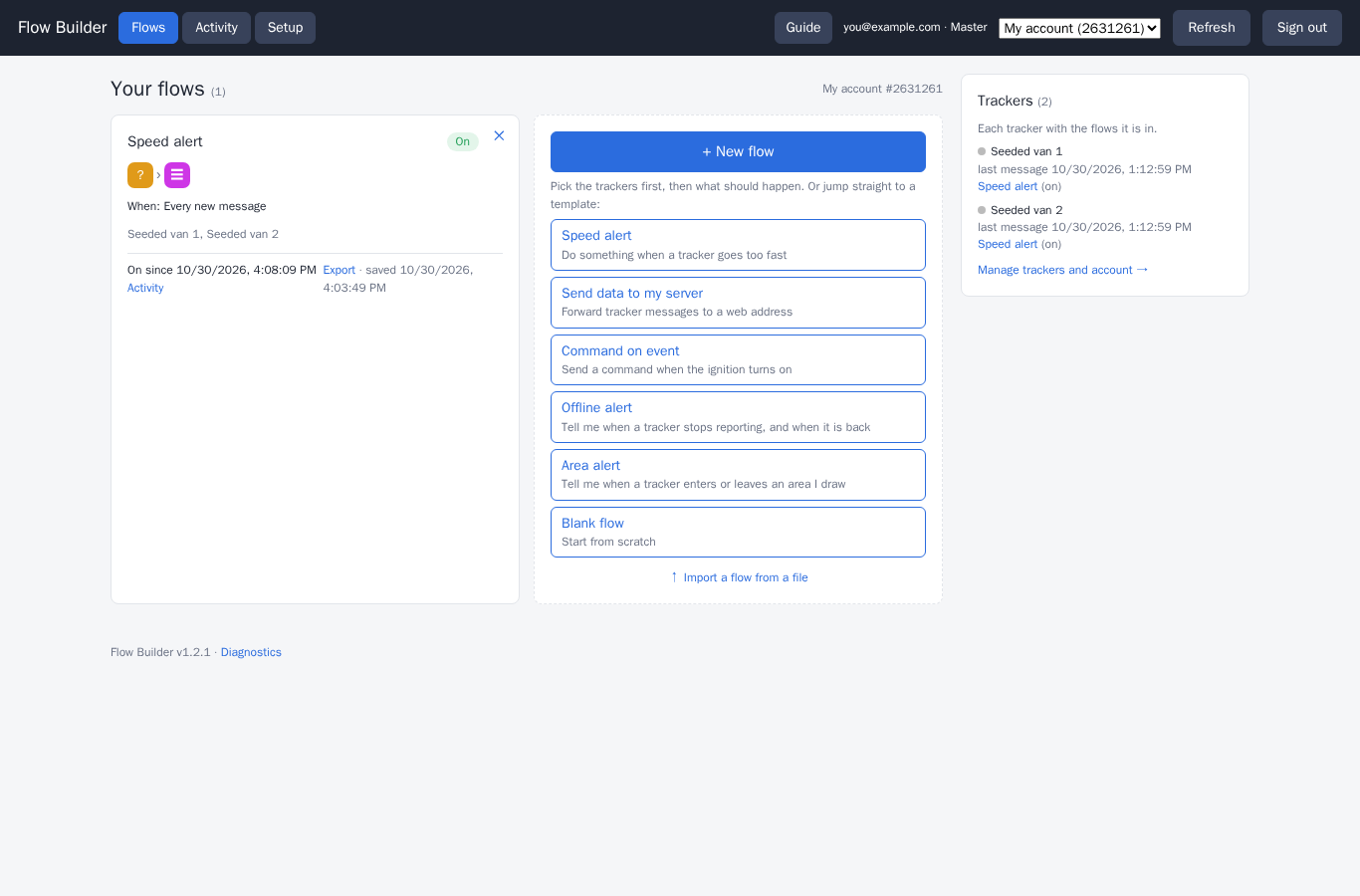
Task: Choose Send data to my server template
Action: (x=738, y=303)
